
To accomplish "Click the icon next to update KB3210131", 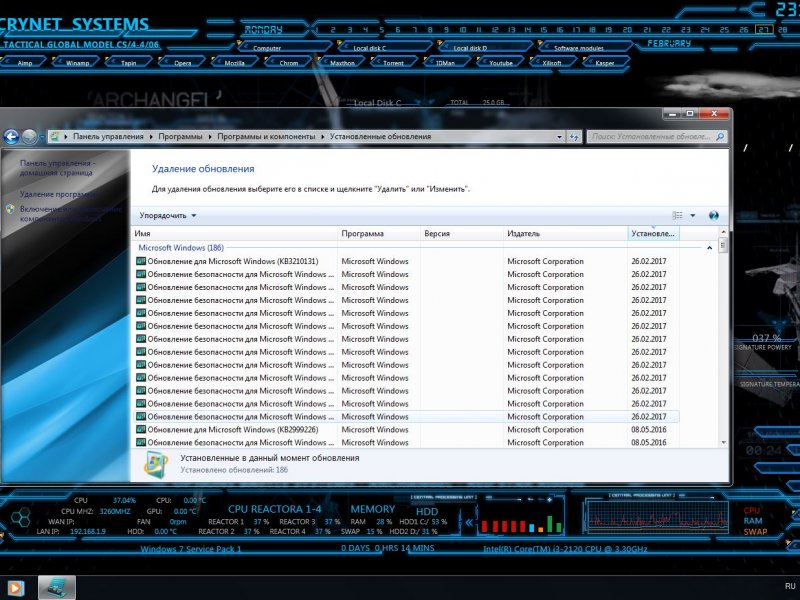I will (141, 261).
